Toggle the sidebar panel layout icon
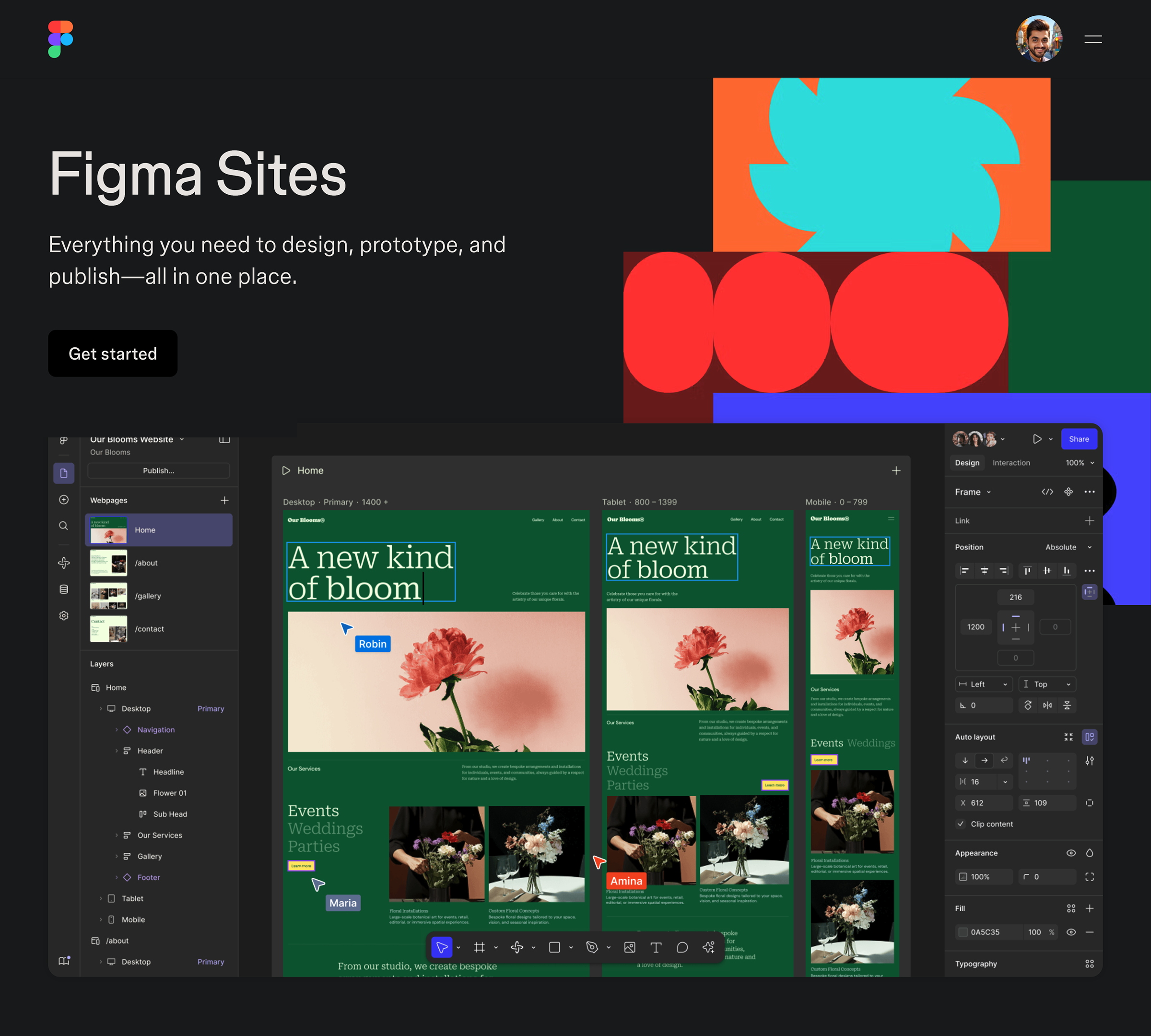The height and width of the screenshot is (1036, 1151). [x=225, y=439]
